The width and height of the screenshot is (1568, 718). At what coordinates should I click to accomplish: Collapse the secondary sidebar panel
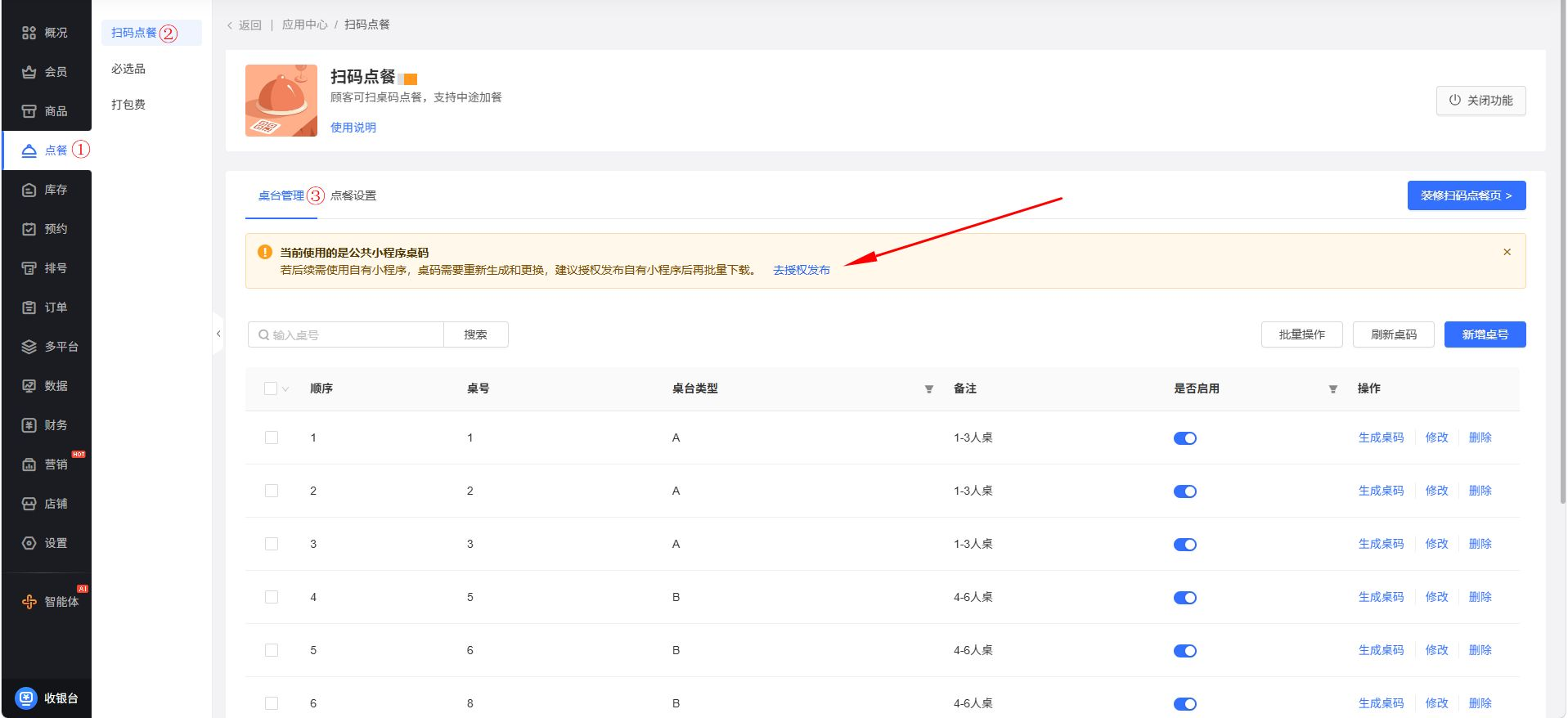218,334
